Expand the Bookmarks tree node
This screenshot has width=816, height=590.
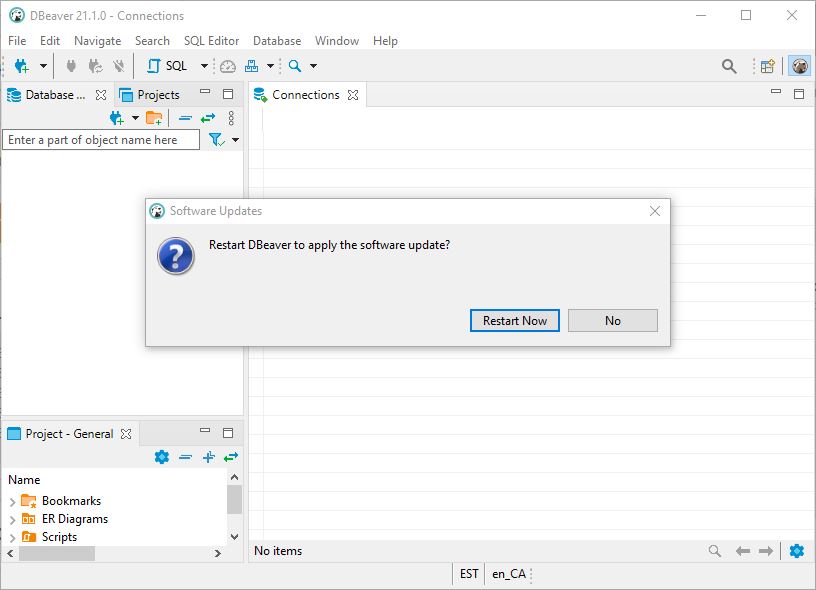click(x=12, y=502)
